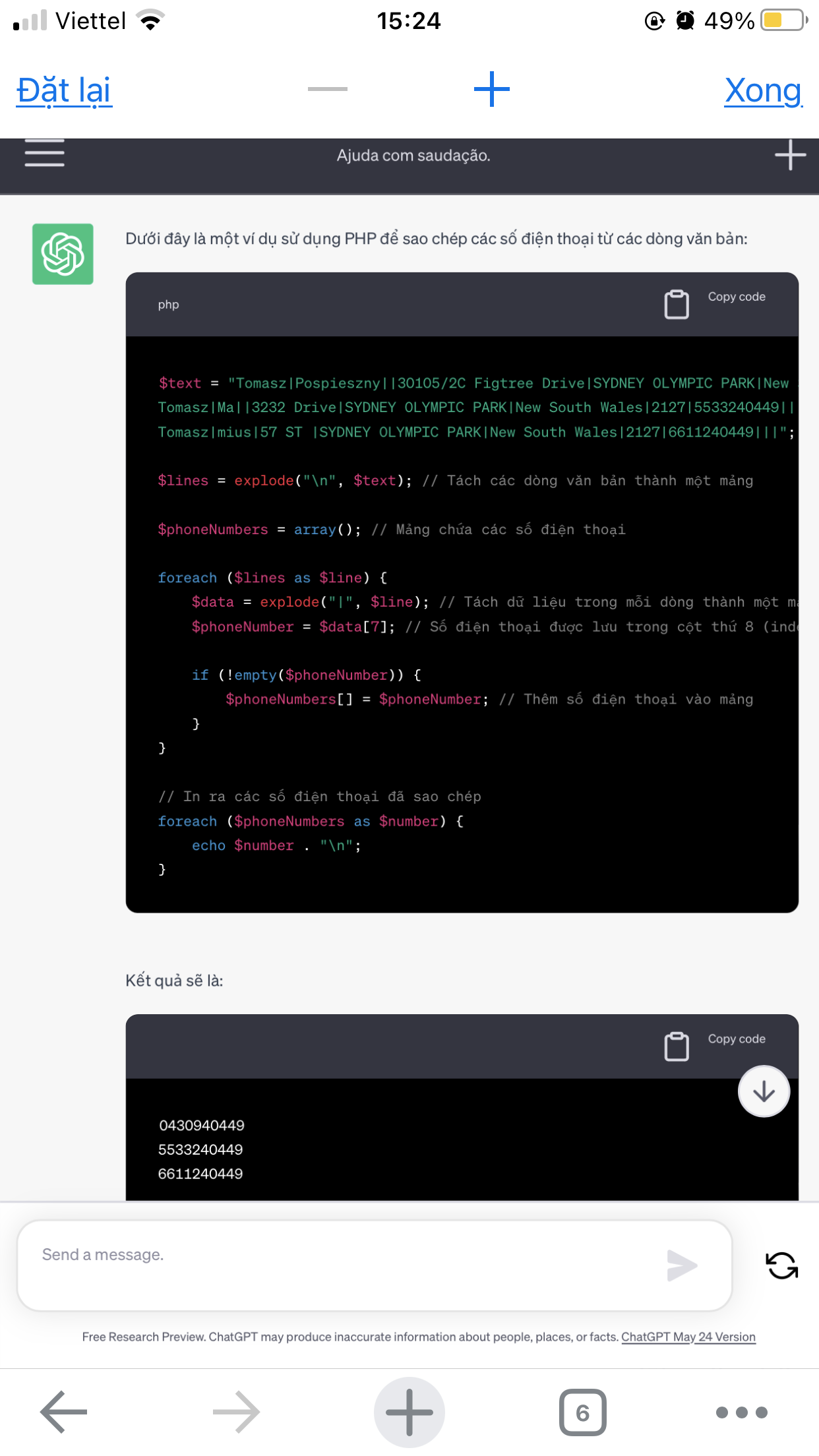Image resolution: width=819 pixels, height=1456 pixels.
Task: Go forward with browser forward arrow
Action: click(x=237, y=1412)
